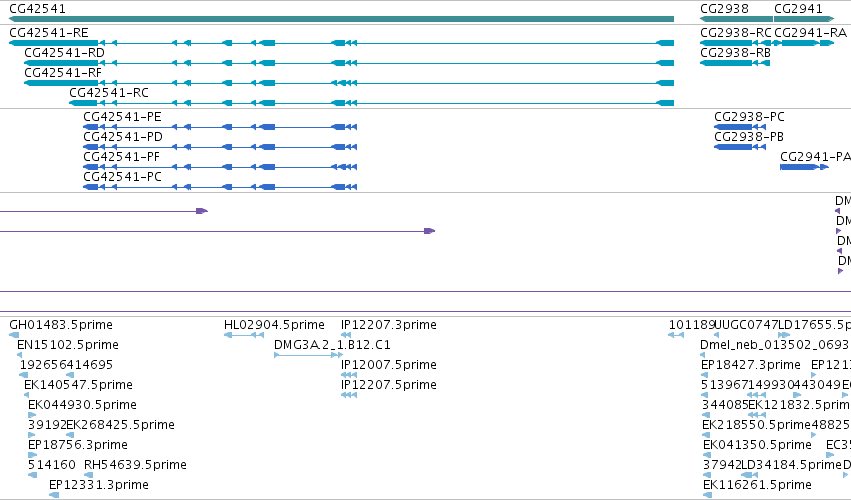
Task: Open EST EP18756.3prime
Action: pos(78,445)
